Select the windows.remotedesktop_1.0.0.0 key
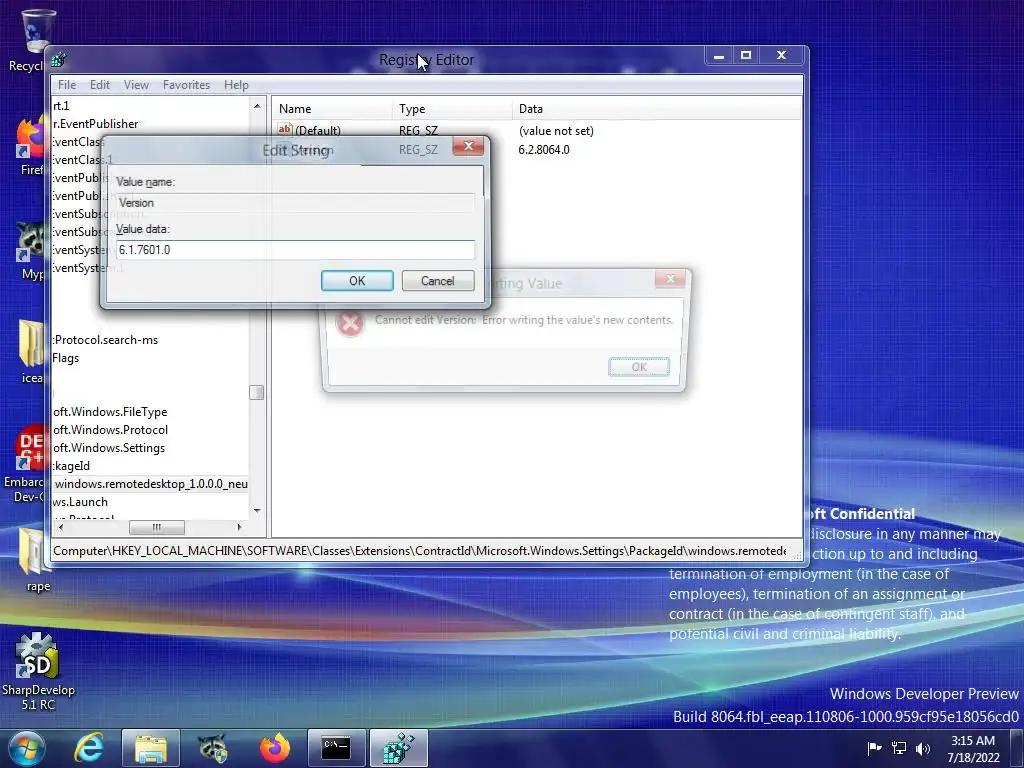1024x768 pixels. click(151, 484)
